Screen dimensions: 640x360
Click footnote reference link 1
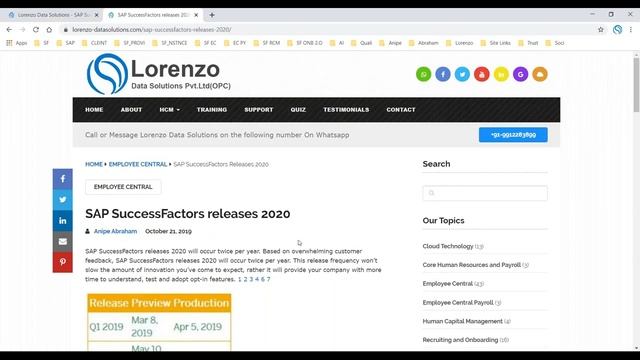pos(240,279)
